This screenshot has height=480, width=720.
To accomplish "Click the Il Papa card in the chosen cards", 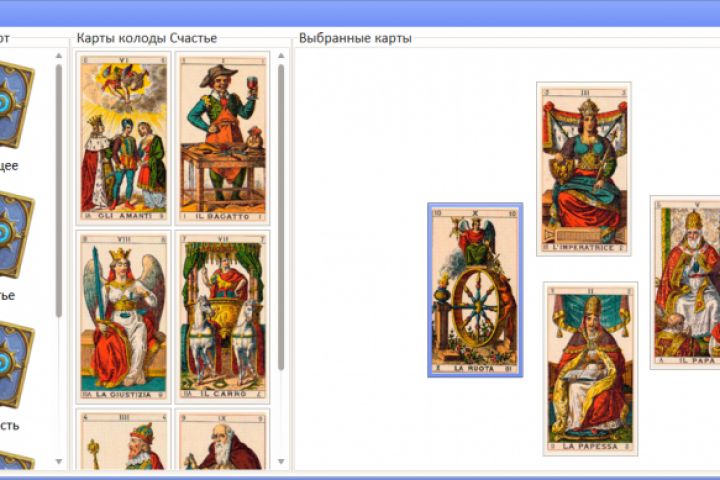I will [685, 282].
